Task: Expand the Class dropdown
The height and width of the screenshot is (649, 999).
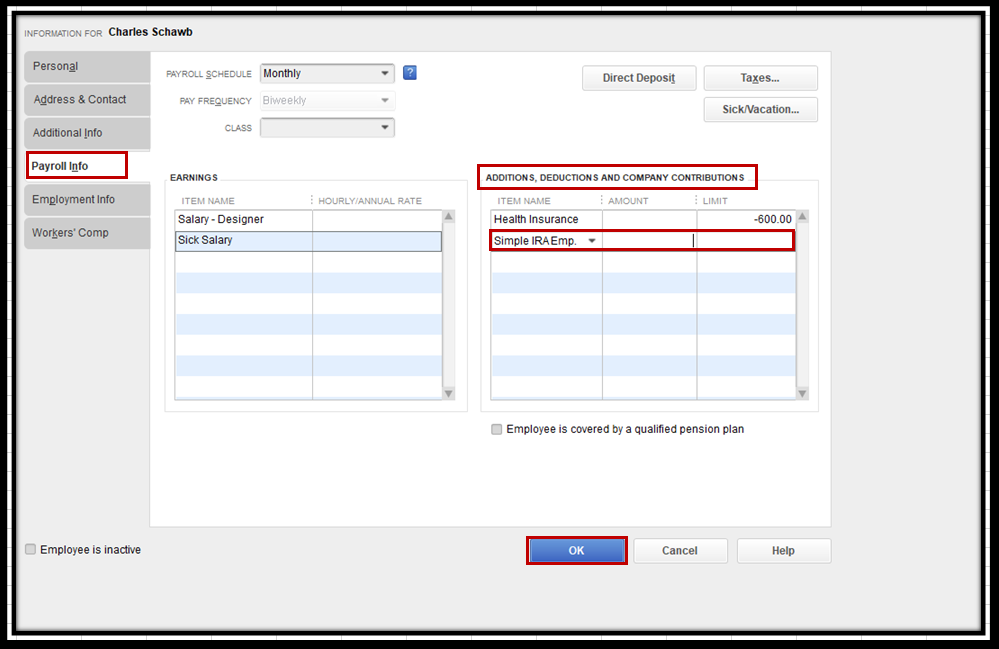Action: coord(327,127)
